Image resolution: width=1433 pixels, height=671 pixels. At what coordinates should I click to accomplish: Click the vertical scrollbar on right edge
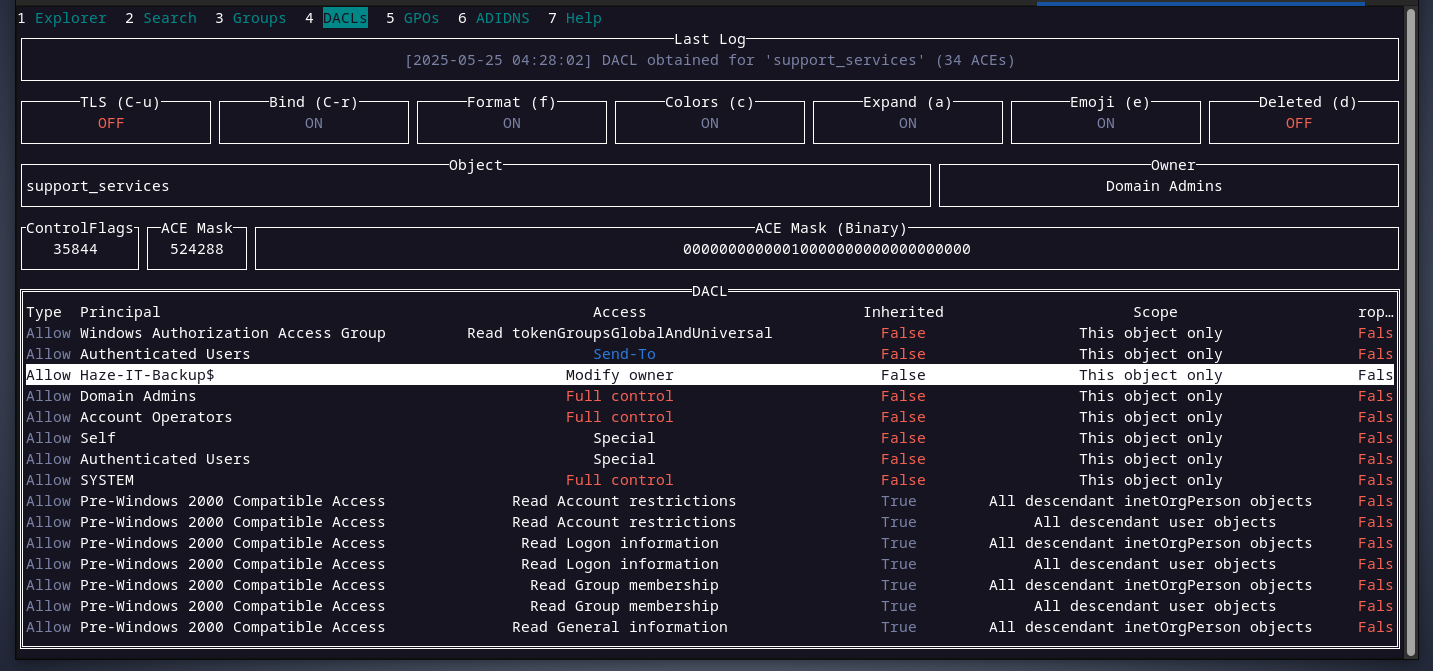(x=1411, y=330)
